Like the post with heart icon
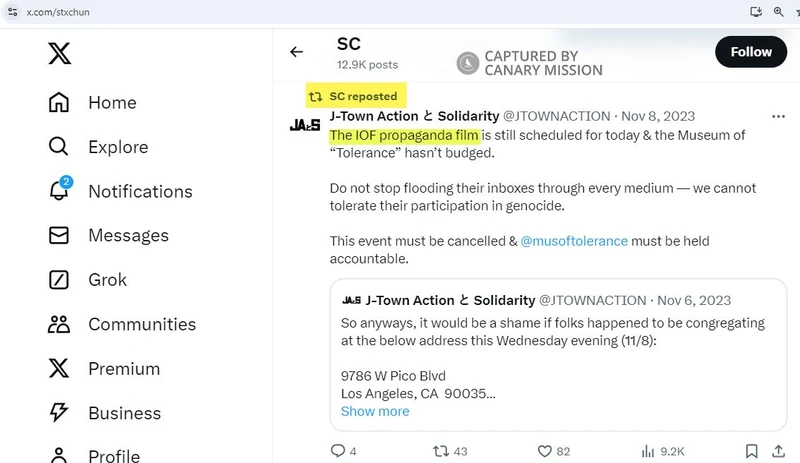Viewport: 800px width, 463px height. point(545,451)
